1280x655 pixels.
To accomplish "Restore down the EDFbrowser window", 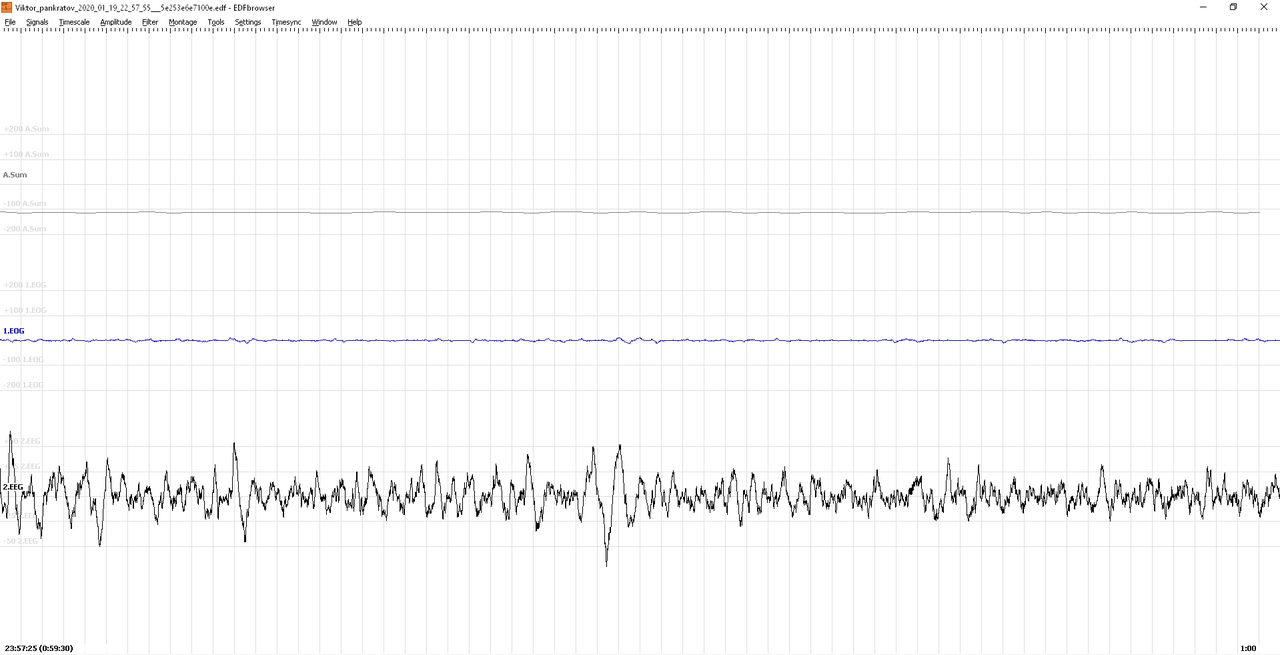I will [1233, 7].
